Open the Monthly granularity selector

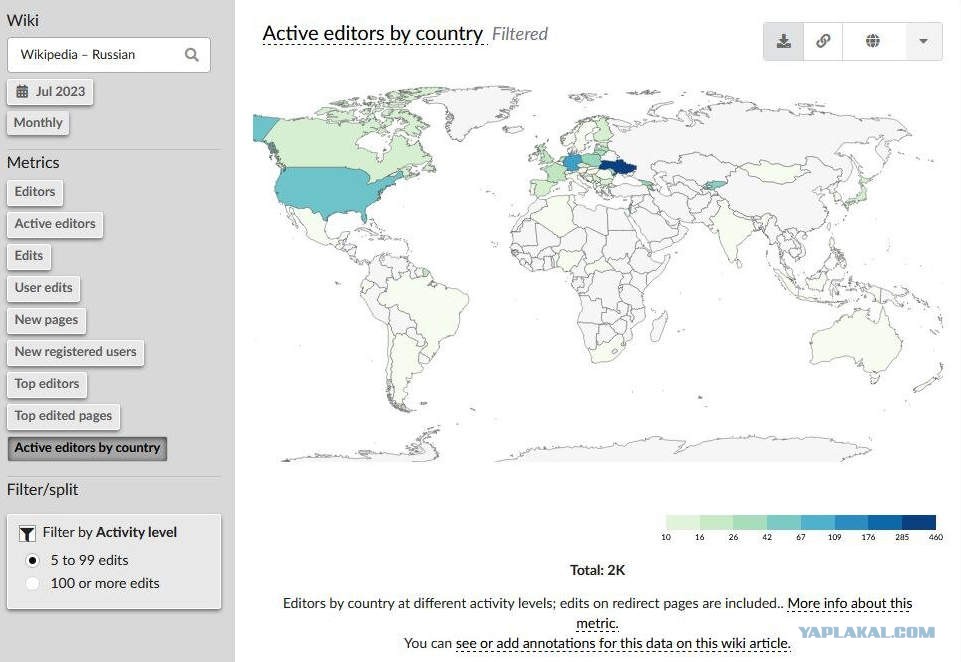click(x=38, y=123)
